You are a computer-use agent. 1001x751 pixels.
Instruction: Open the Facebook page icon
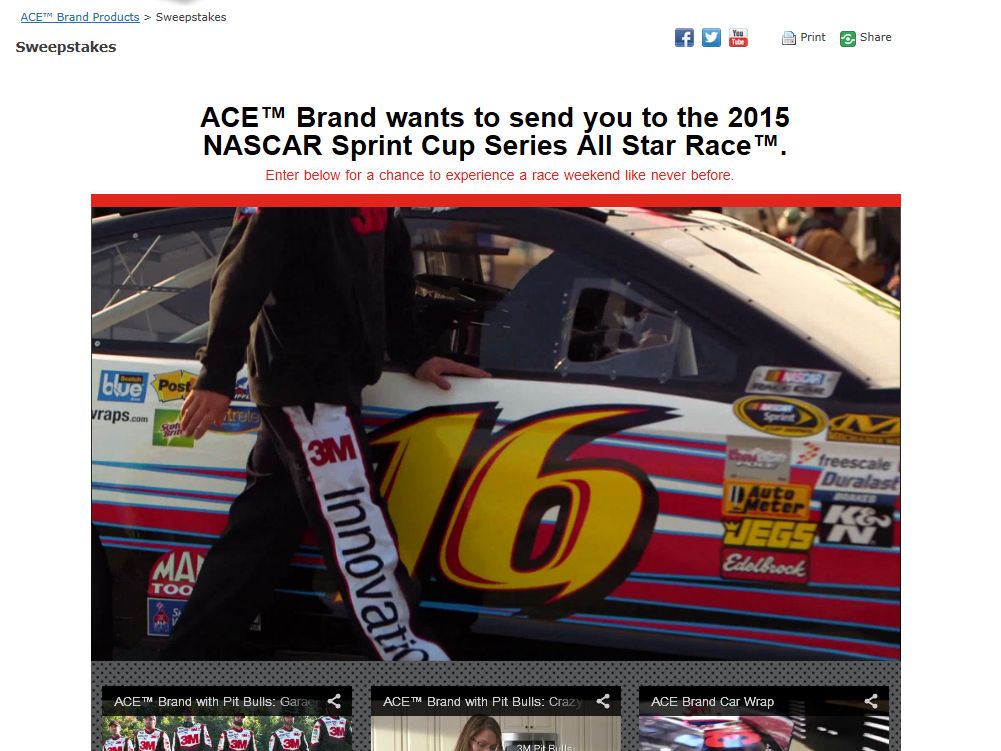[684, 38]
